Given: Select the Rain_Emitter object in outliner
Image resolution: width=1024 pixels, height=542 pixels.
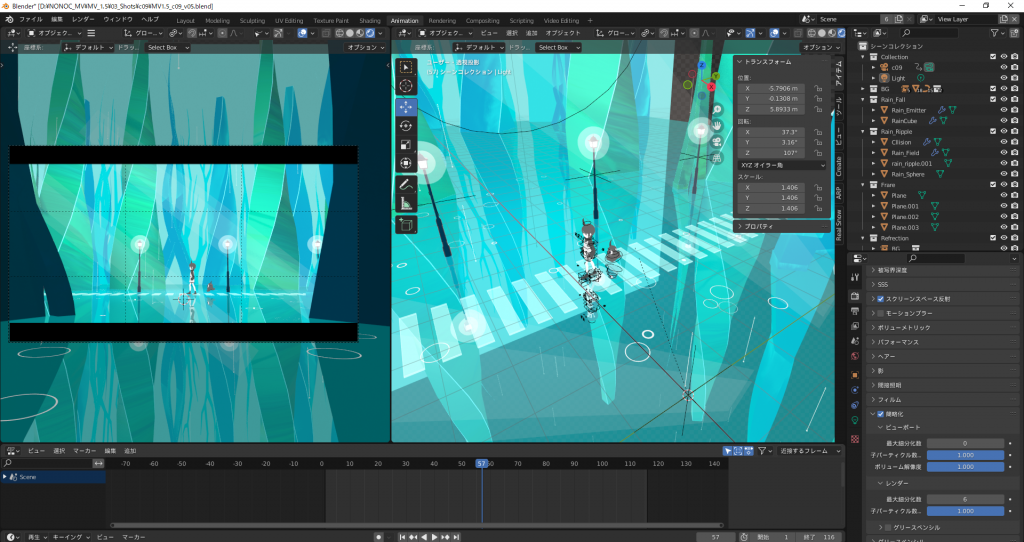Looking at the screenshot, I should click(x=910, y=110).
